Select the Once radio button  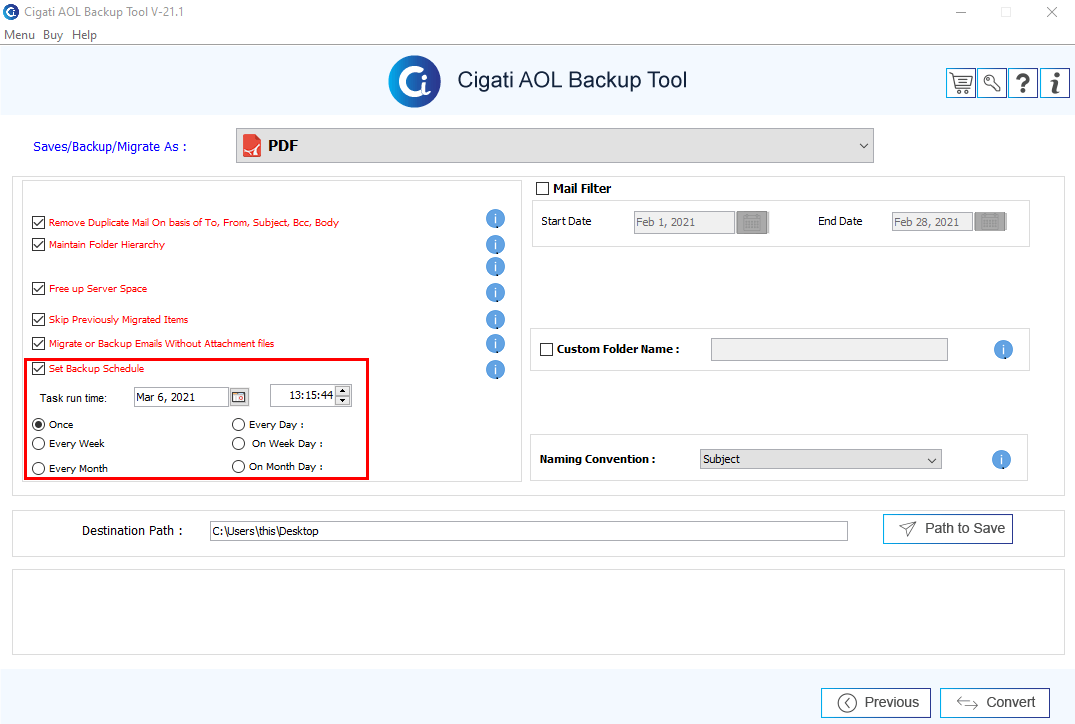38,424
